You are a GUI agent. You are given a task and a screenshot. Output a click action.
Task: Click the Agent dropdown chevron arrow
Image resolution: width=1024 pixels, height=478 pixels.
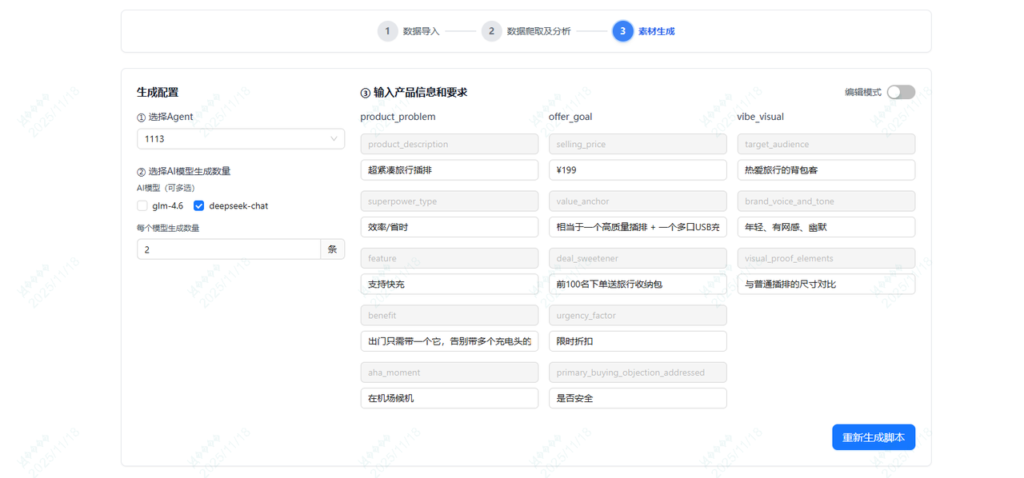coord(334,139)
